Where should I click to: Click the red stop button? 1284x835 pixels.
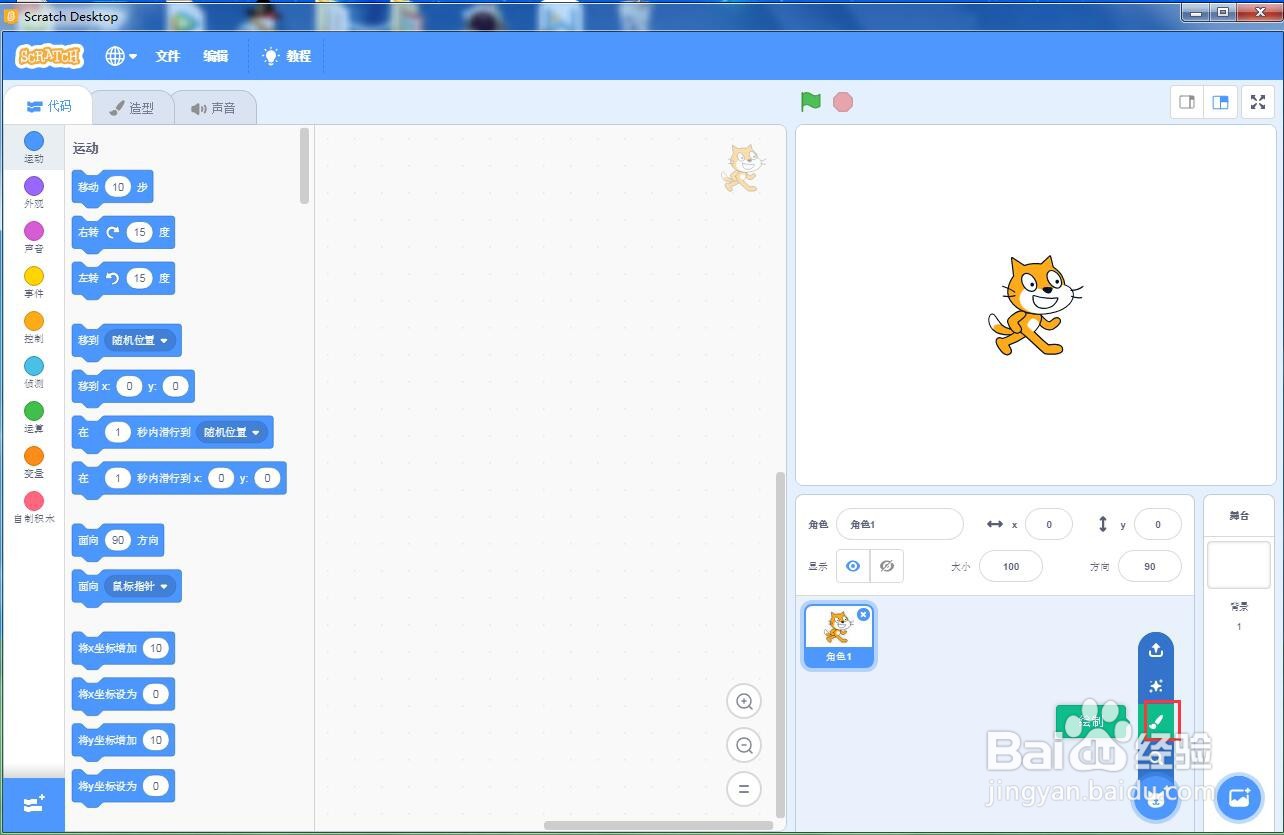(843, 102)
